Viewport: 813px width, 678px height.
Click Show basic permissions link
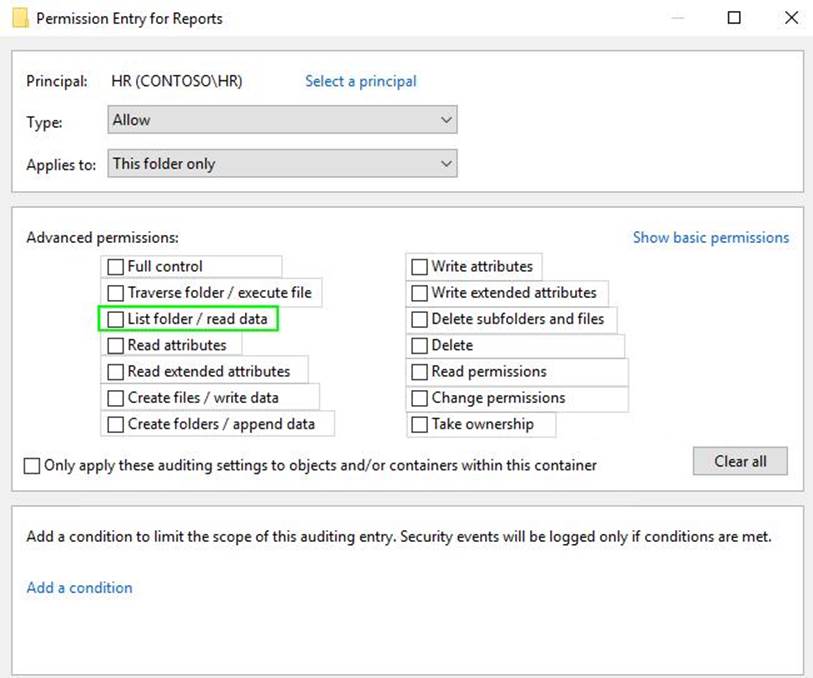click(710, 238)
